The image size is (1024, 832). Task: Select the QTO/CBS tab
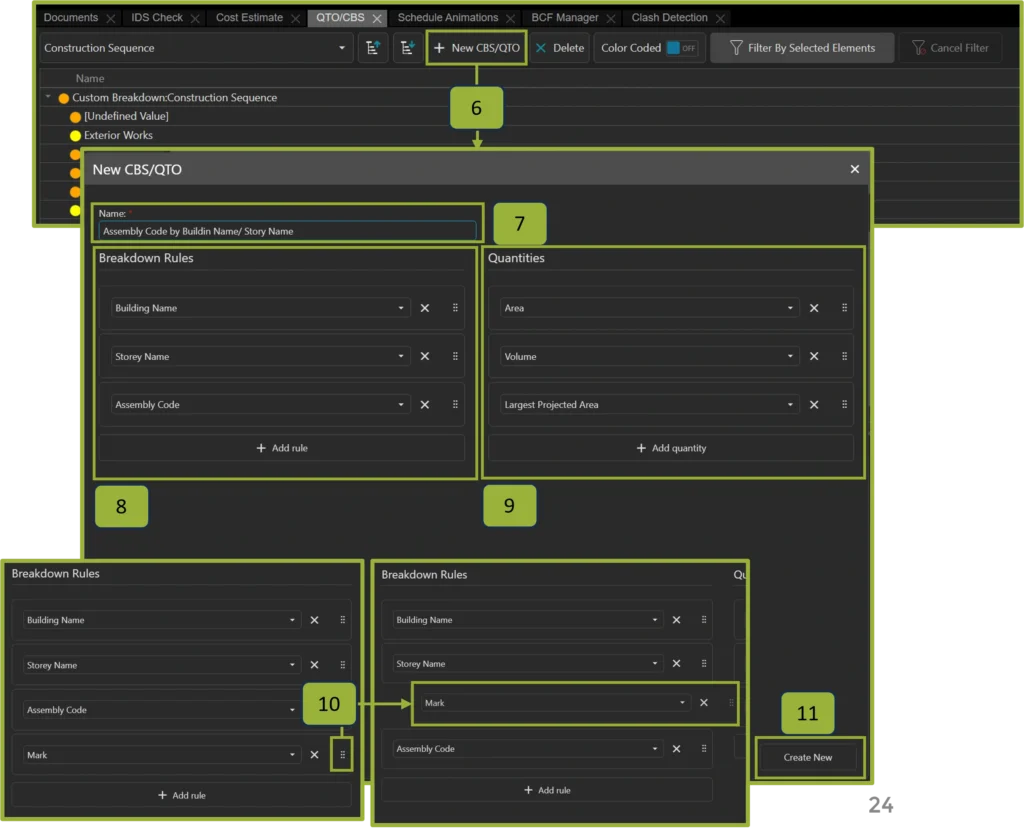point(340,18)
